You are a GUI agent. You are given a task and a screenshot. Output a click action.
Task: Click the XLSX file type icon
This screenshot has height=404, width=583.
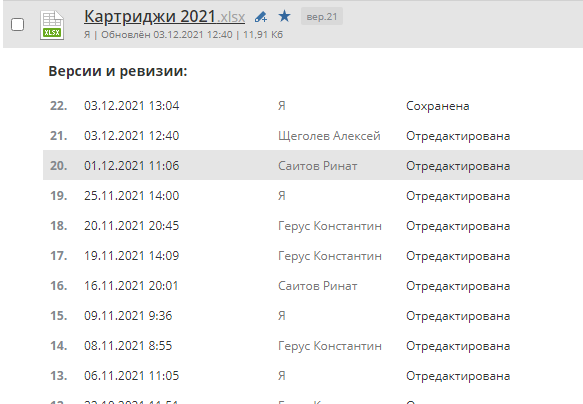(52, 25)
